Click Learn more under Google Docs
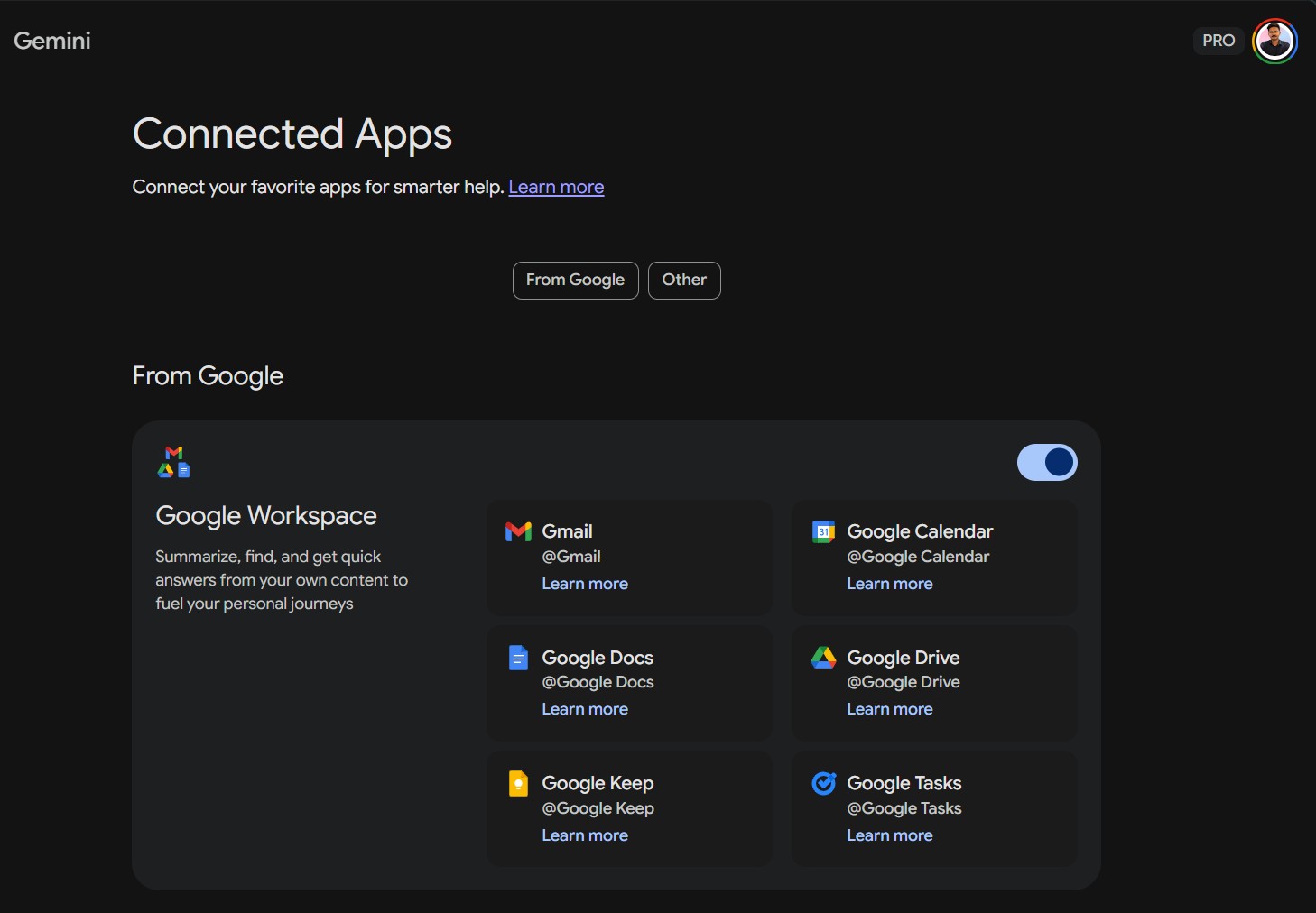This screenshot has width=1316, height=913. (584, 709)
